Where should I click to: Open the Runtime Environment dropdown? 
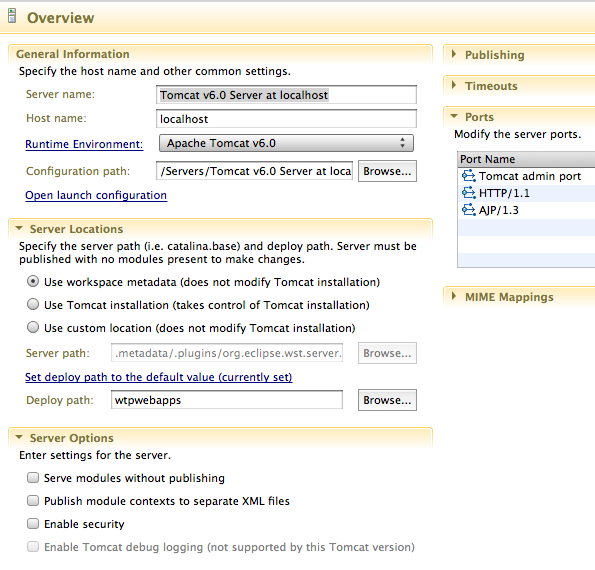point(286,143)
